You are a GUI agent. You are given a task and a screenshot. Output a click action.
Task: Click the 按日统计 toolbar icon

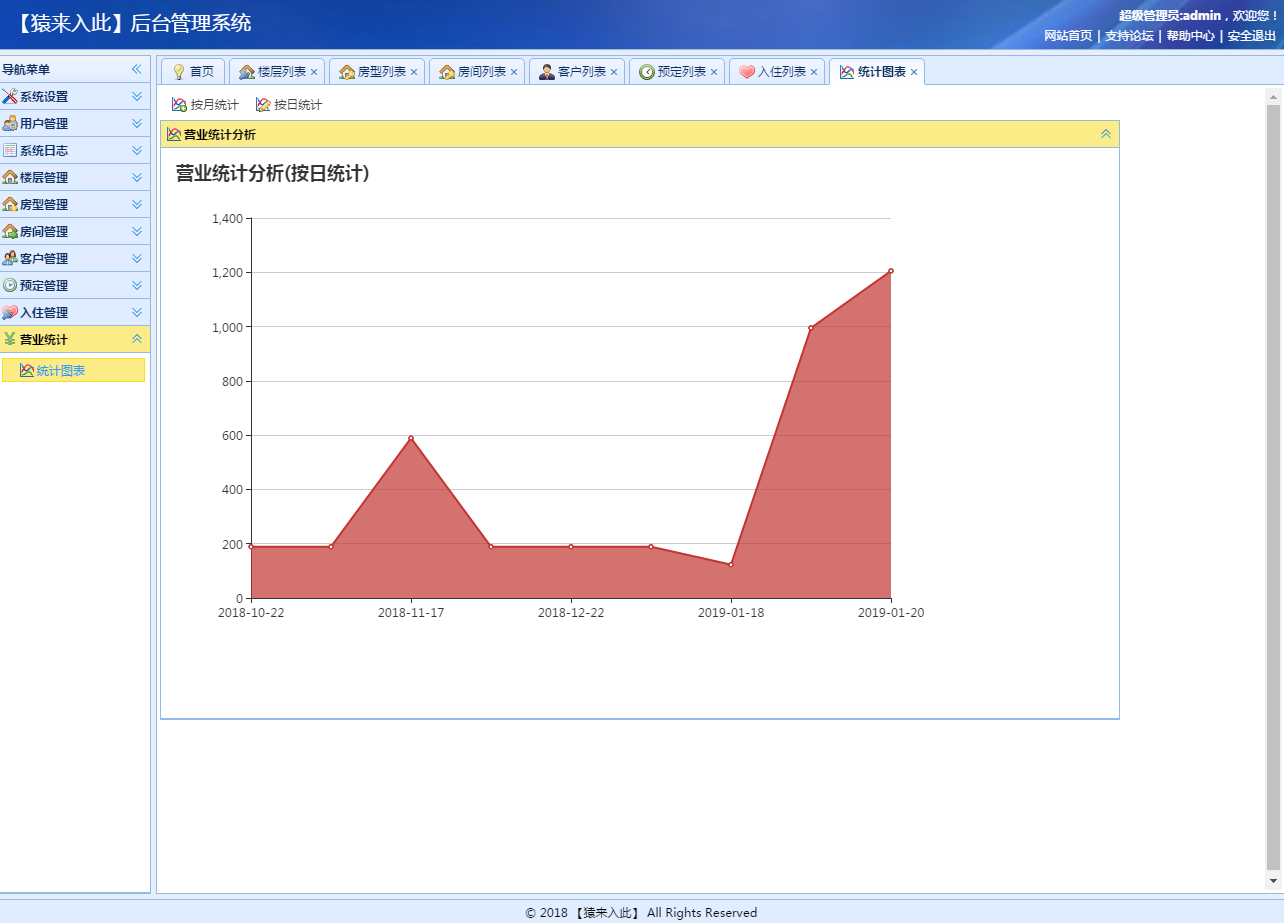coord(263,105)
